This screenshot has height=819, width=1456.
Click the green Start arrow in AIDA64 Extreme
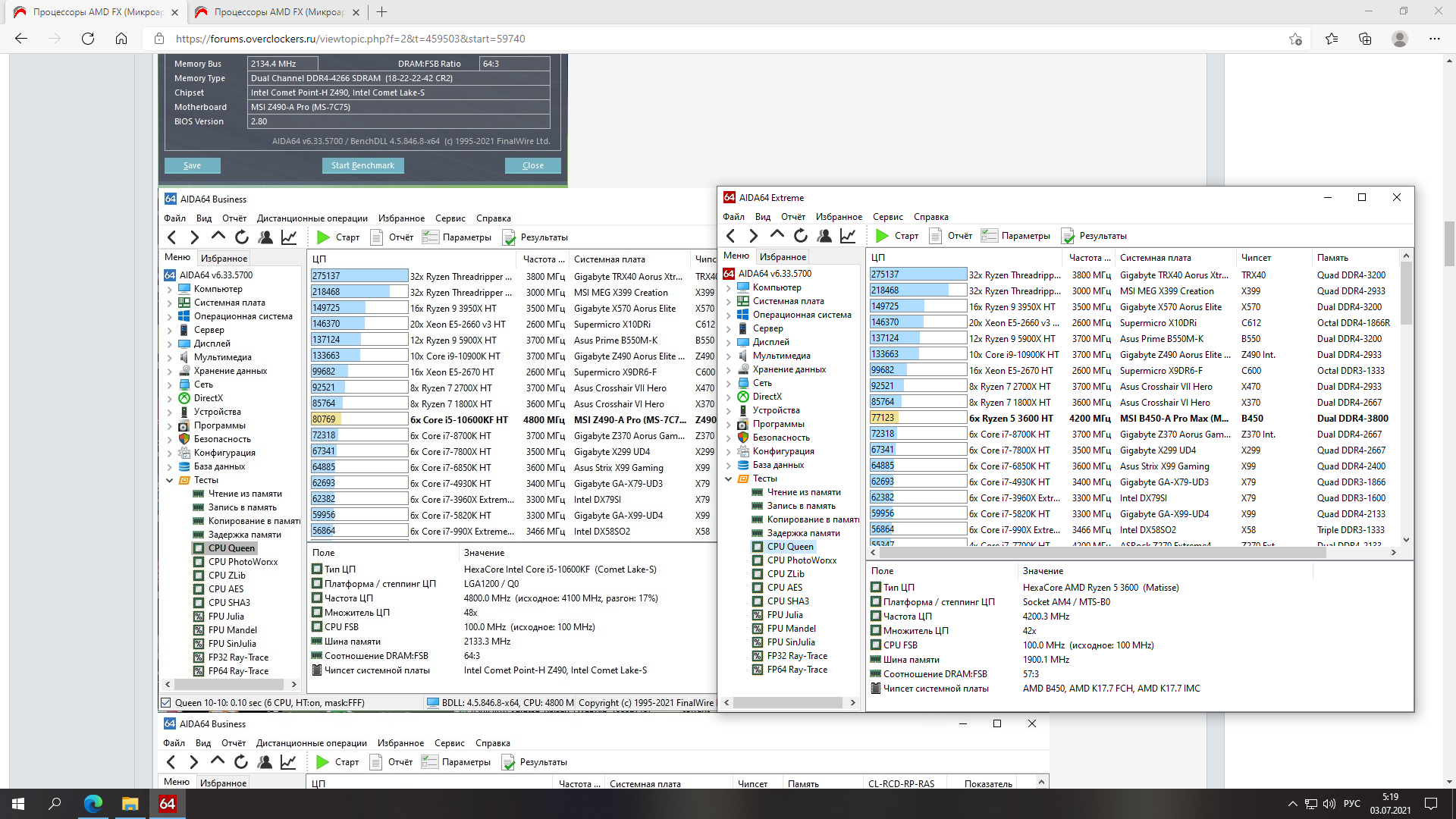882,236
